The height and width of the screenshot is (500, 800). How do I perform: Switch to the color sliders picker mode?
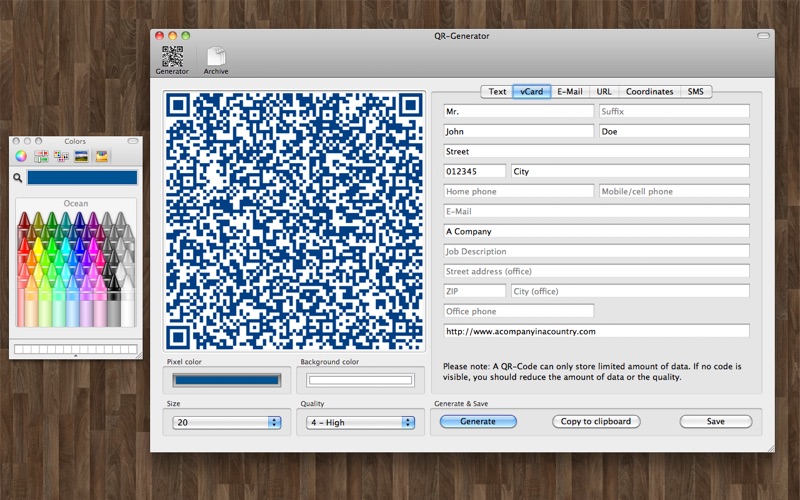click(x=41, y=156)
